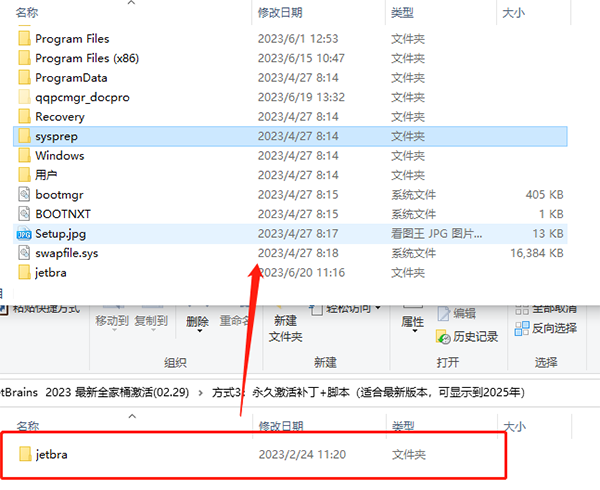Sort lower list by 大小 column
The image size is (600, 490).
pyautogui.click(x=515, y=425)
